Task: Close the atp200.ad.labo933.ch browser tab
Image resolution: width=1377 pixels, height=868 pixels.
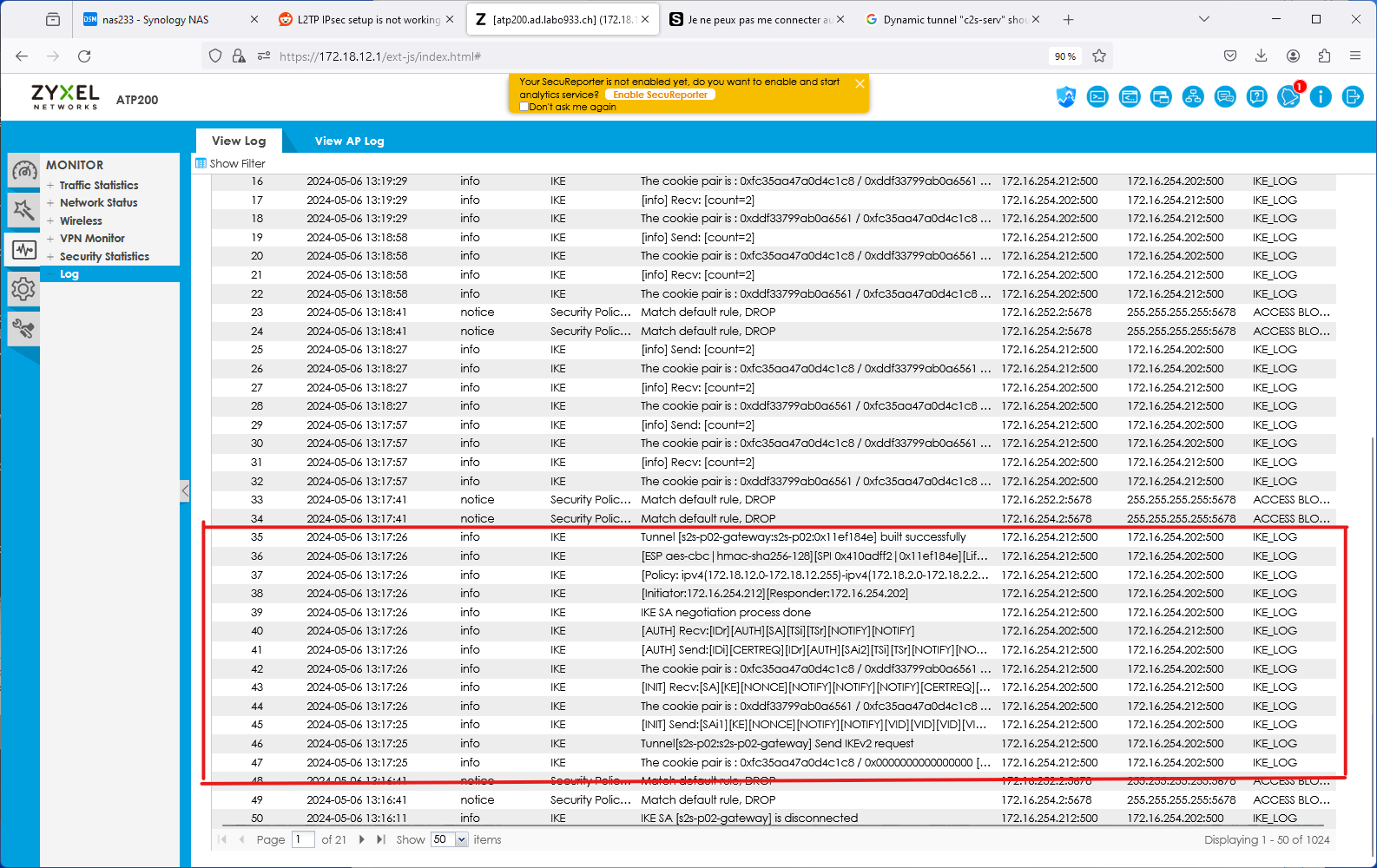Action: tap(645, 19)
